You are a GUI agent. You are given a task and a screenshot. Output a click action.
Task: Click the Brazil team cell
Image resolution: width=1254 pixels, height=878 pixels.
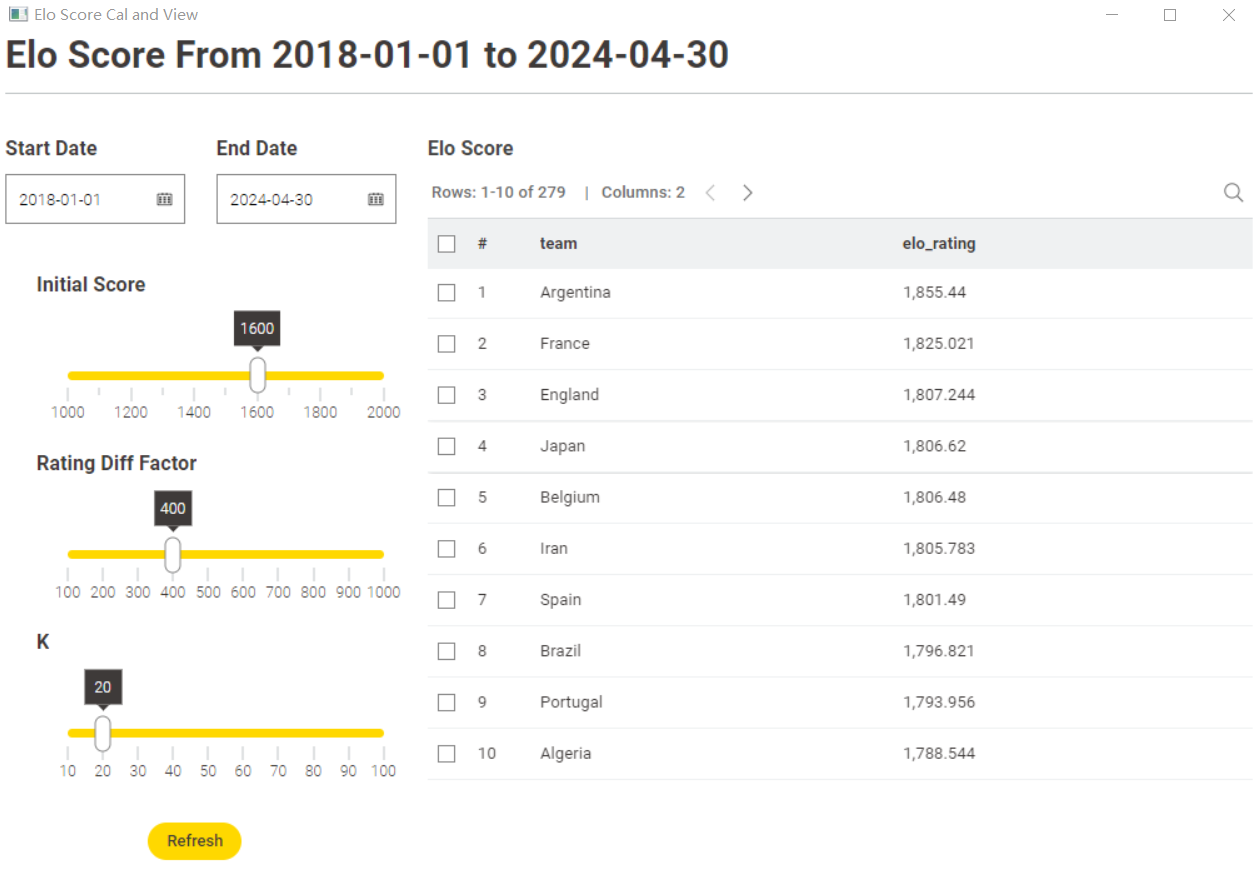coord(560,651)
